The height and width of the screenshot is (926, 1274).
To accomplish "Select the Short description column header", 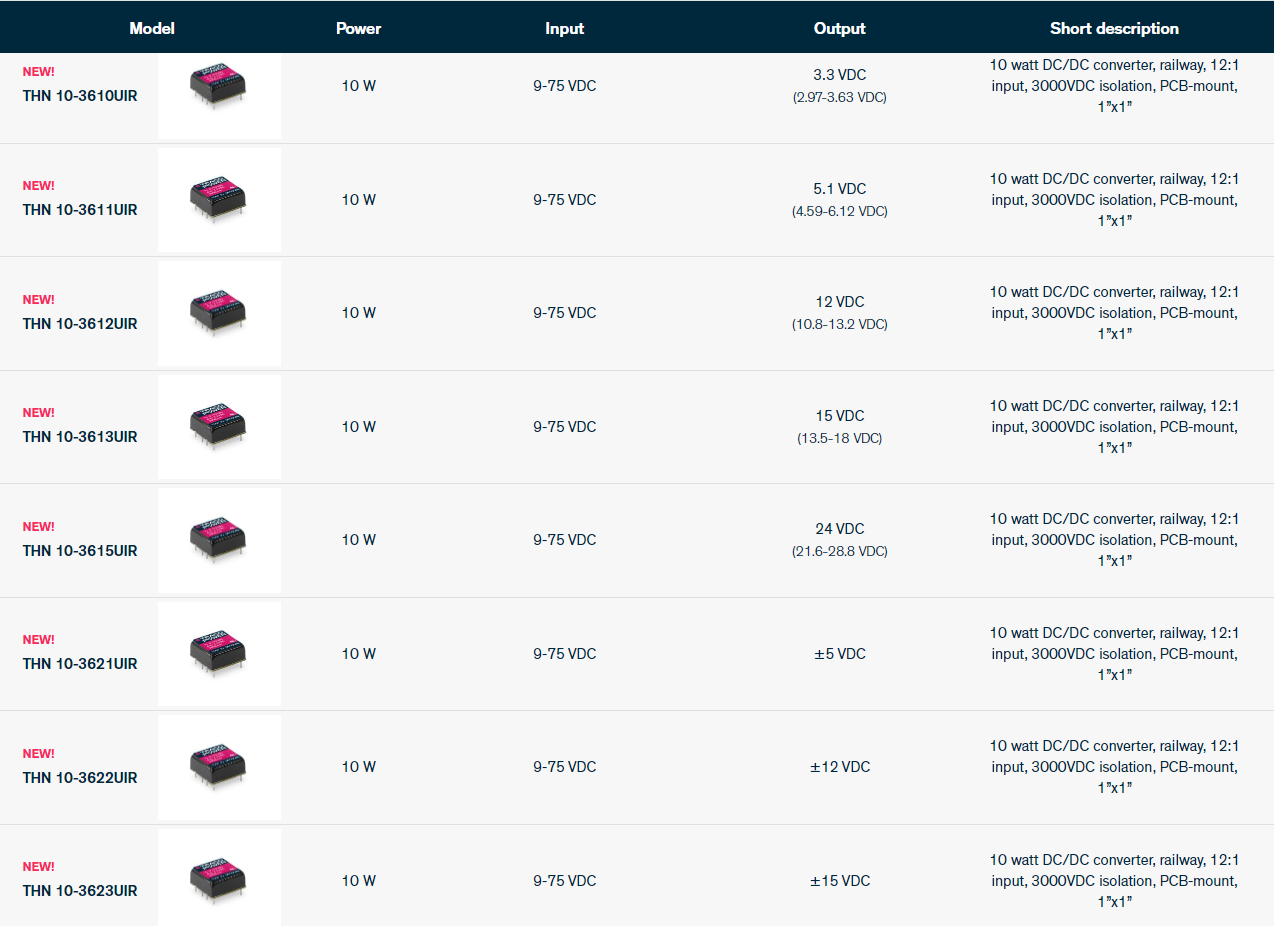I will pyautogui.click(x=1114, y=28).
